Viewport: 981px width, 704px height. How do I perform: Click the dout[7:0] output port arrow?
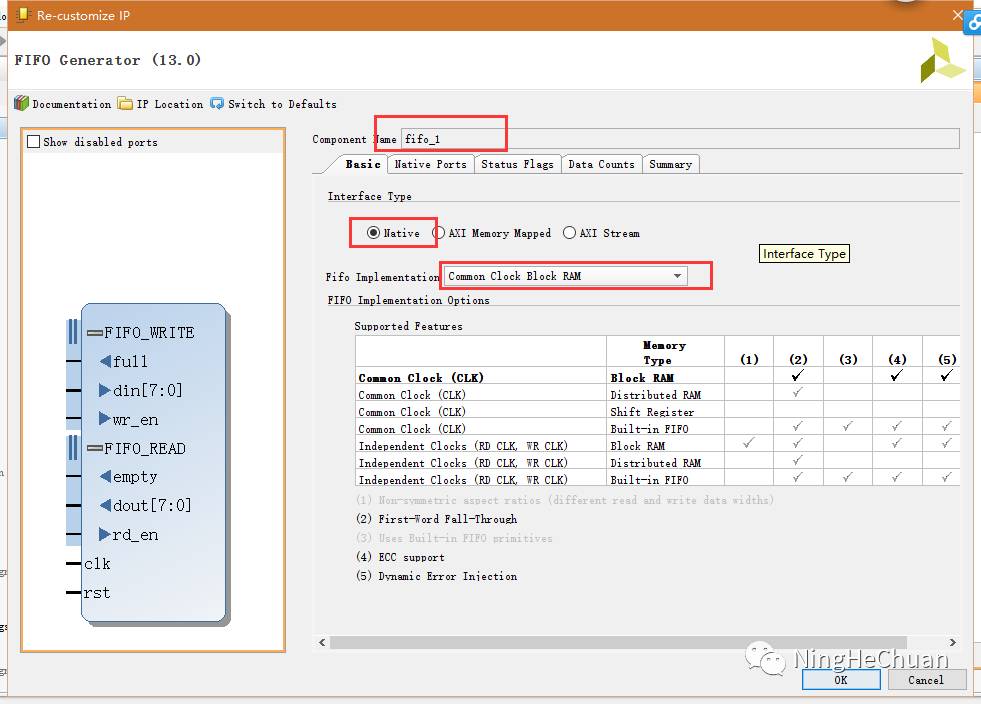104,506
